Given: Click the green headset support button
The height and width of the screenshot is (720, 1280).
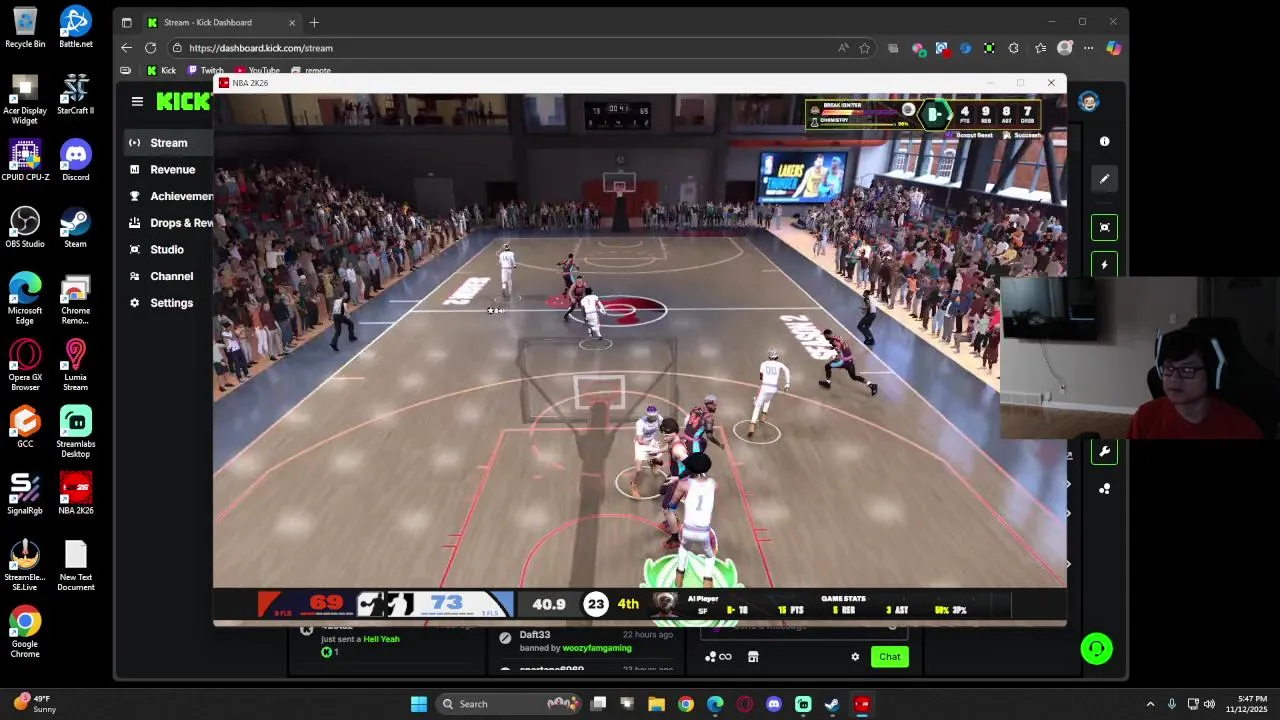Looking at the screenshot, I should (x=1096, y=649).
